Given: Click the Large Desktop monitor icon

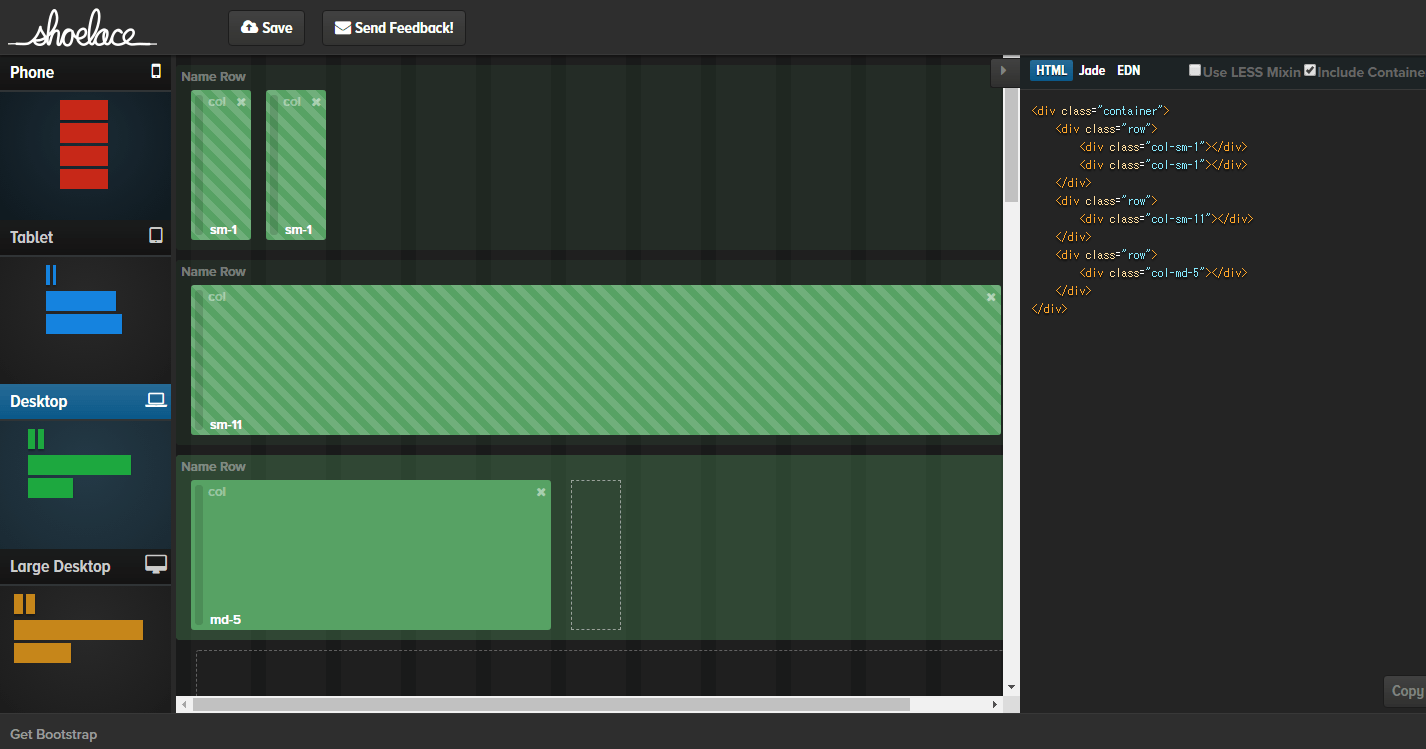Looking at the screenshot, I should coord(156,565).
